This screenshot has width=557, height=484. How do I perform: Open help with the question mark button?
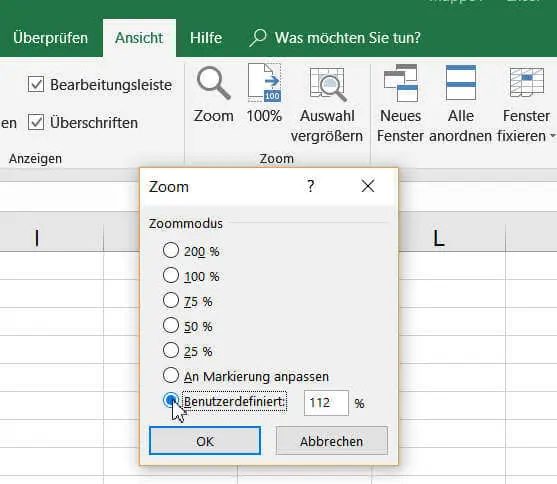click(x=311, y=186)
